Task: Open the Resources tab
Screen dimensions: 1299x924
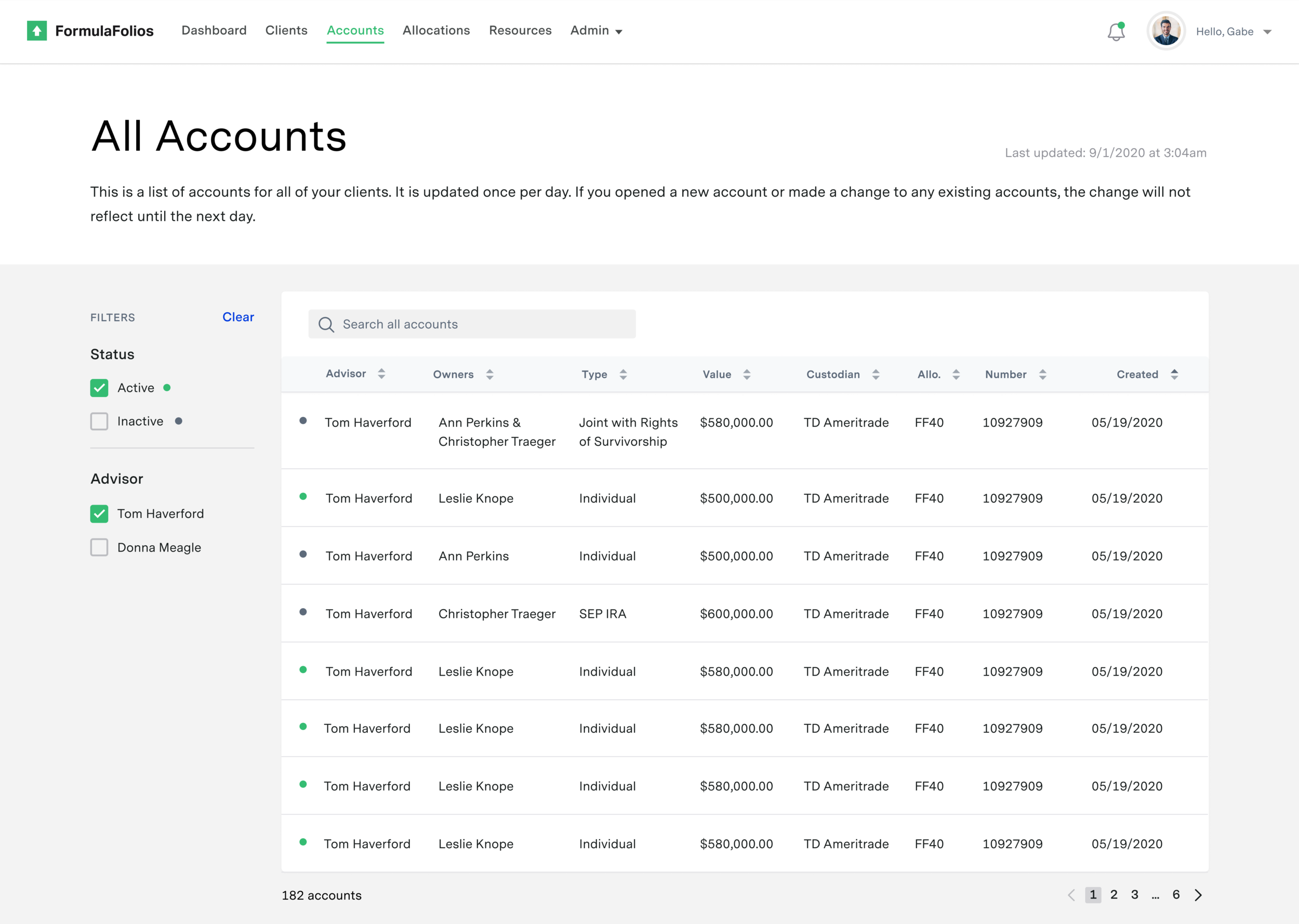Action: [x=520, y=31]
